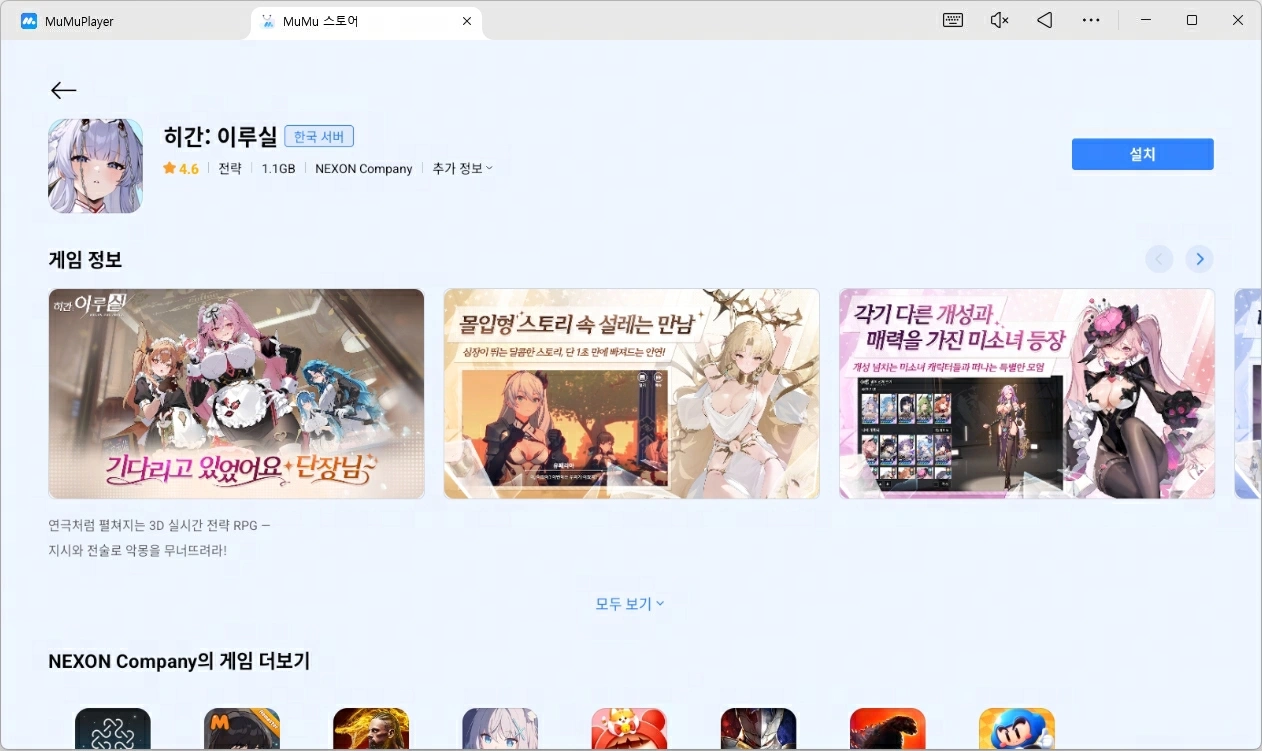
Task: Click the 지시와 전술로 악몽을 무너뜨려라! description line
Action: click(138, 551)
